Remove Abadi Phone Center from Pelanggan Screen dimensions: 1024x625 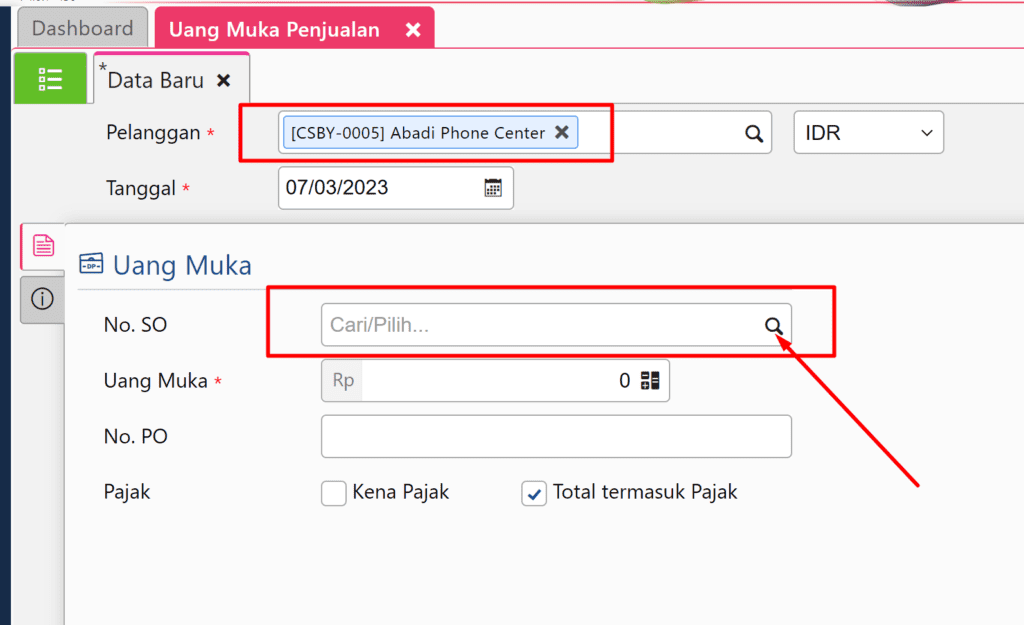point(562,132)
